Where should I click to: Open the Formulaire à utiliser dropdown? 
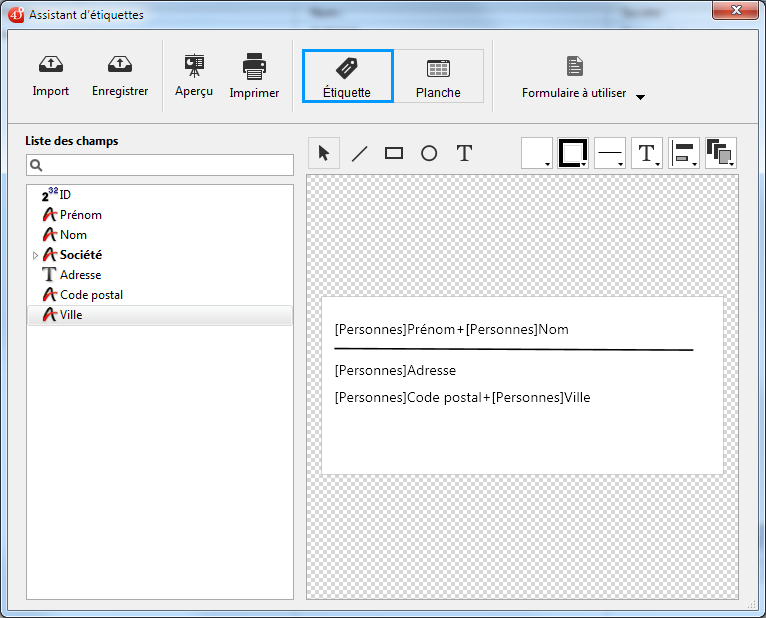[583, 93]
